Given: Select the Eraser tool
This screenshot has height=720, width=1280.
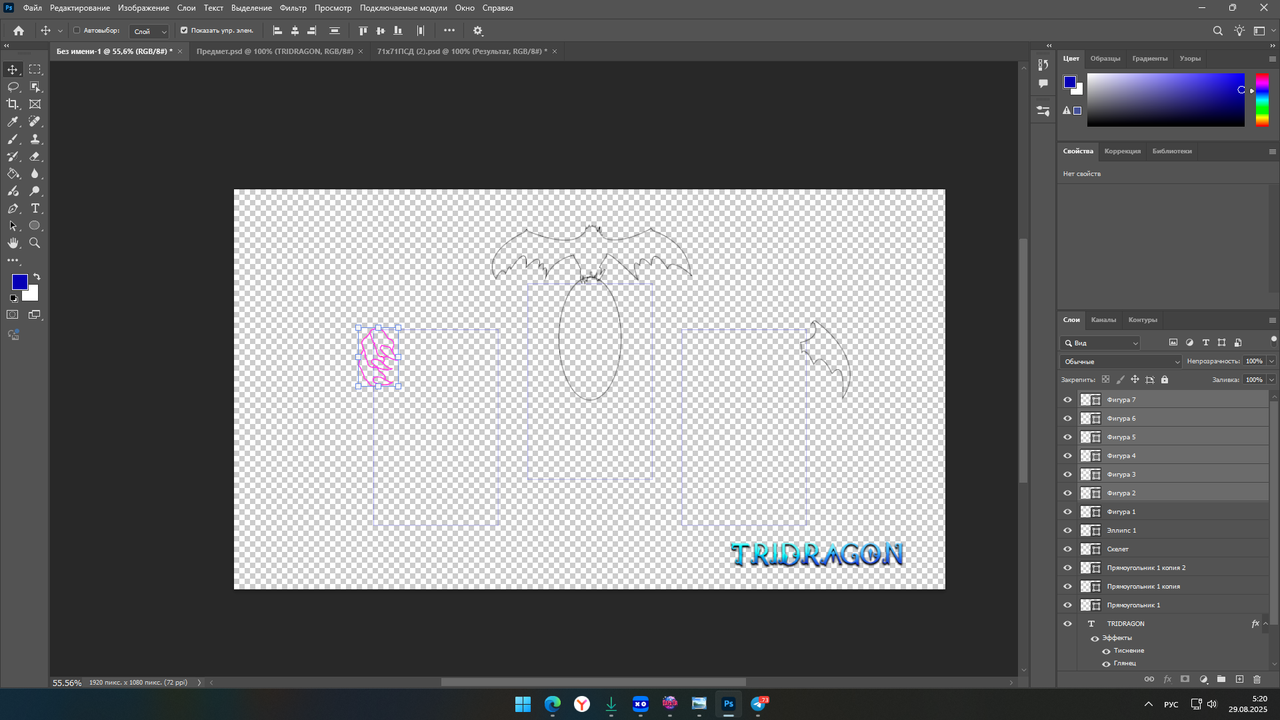Looking at the screenshot, I should pos(35,156).
